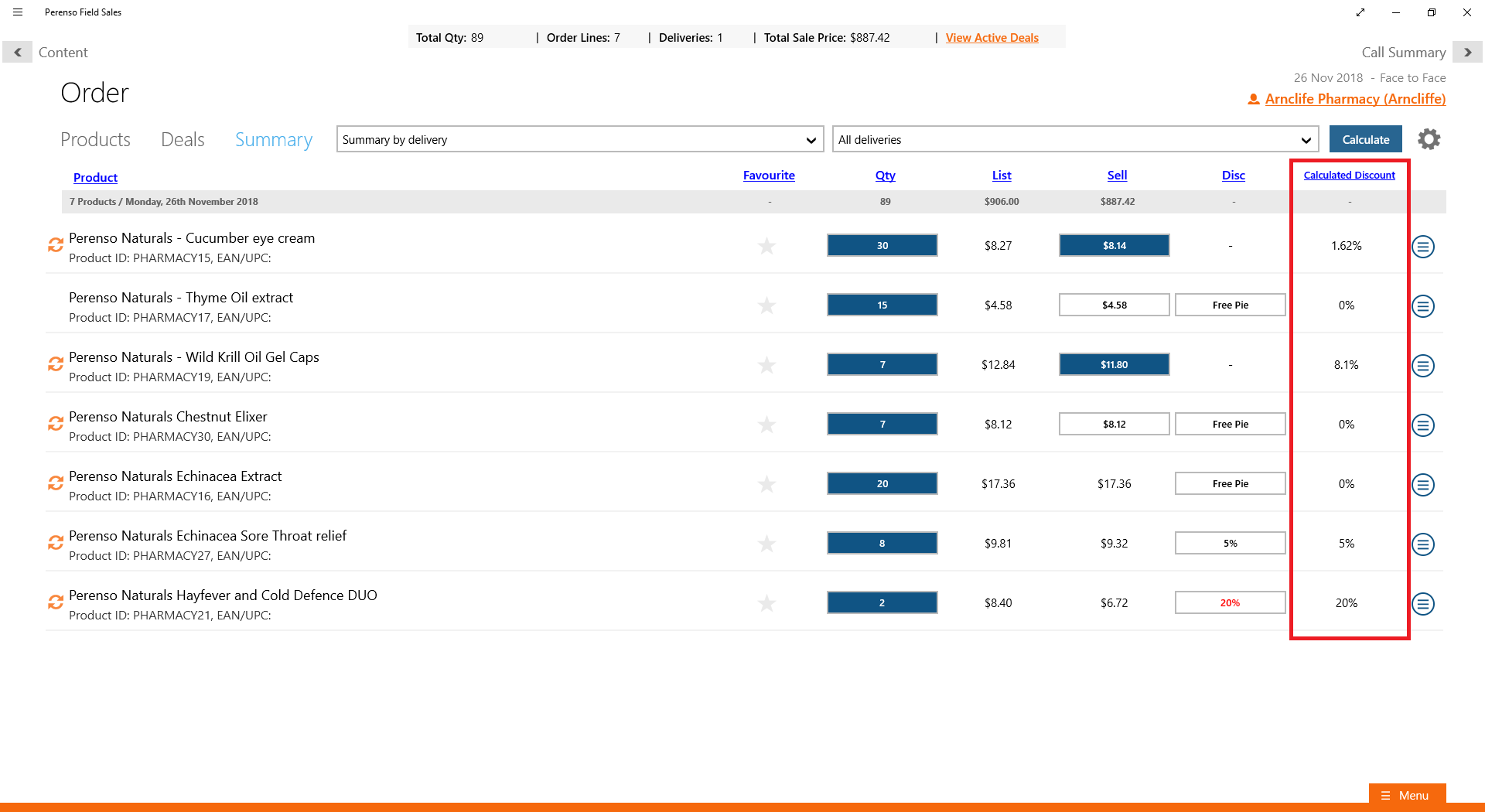Click sync icon beside Wild Krill Oil Gel Caps
This screenshot has height=812, width=1485.
[x=56, y=363]
